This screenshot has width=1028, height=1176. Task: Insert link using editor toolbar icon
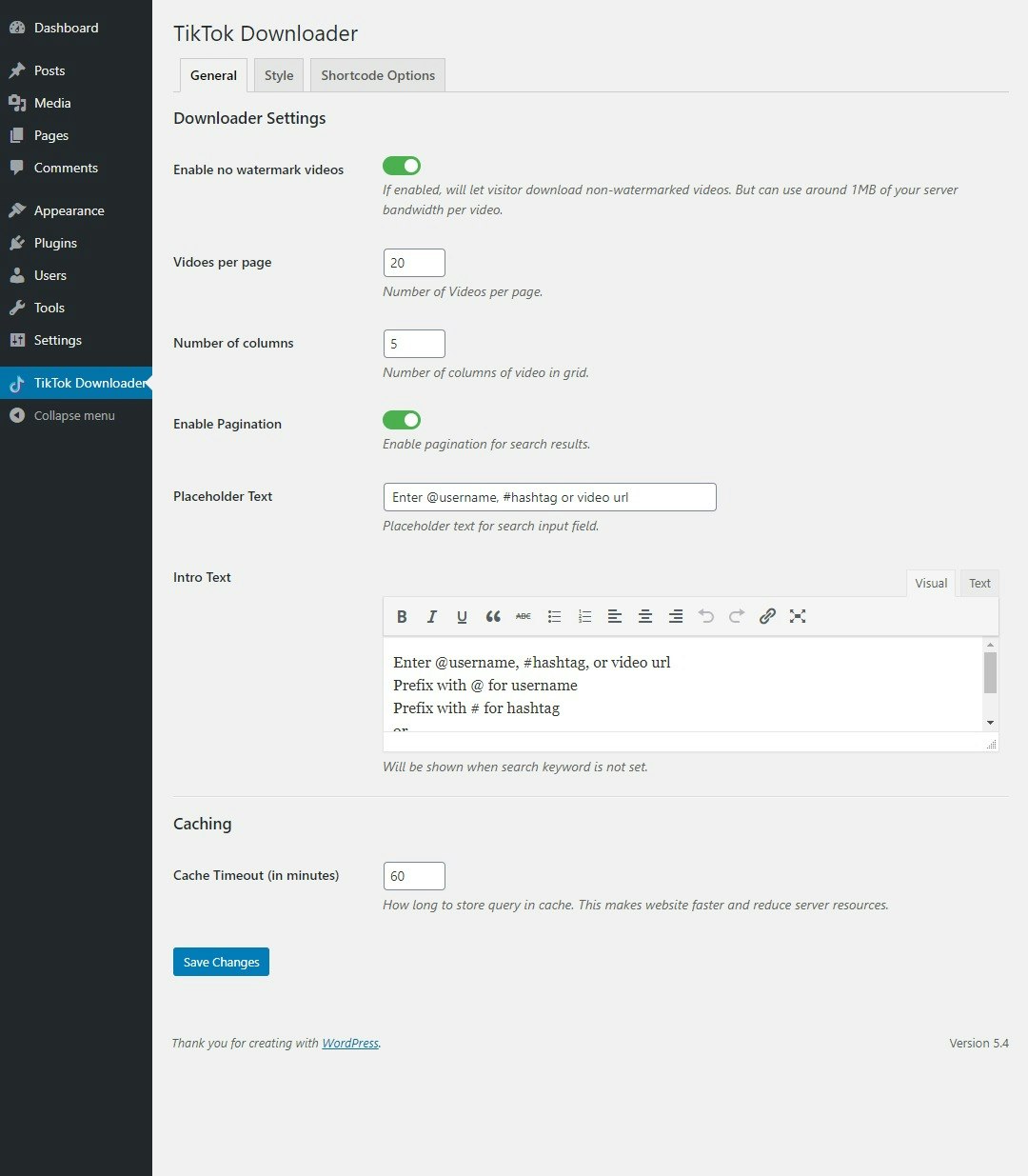pyautogui.click(x=767, y=616)
